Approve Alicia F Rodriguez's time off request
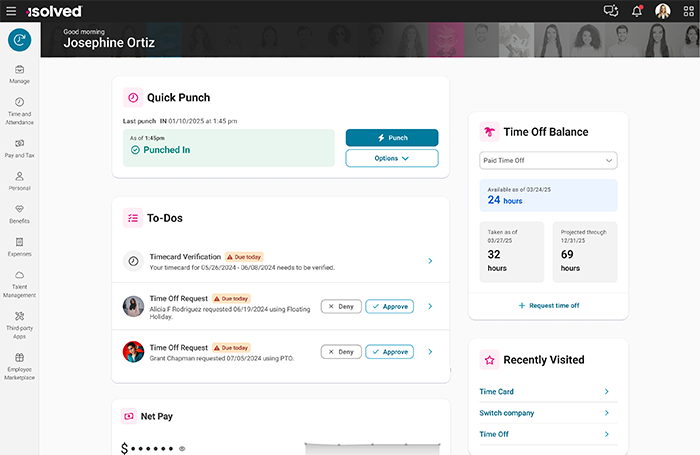 (389, 307)
